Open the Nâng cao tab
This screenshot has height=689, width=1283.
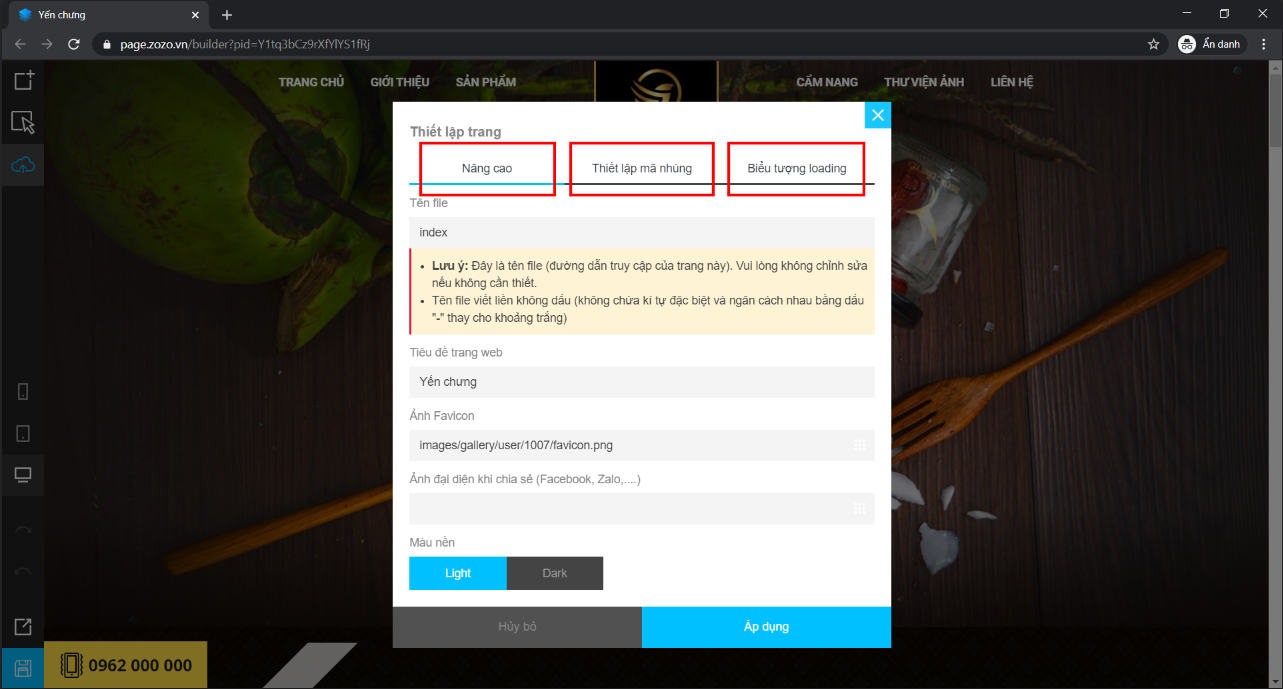tap(487, 168)
